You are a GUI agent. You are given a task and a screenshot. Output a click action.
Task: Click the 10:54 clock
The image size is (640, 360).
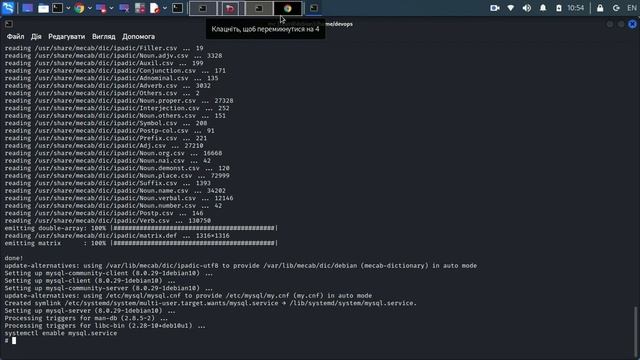[576, 8]
